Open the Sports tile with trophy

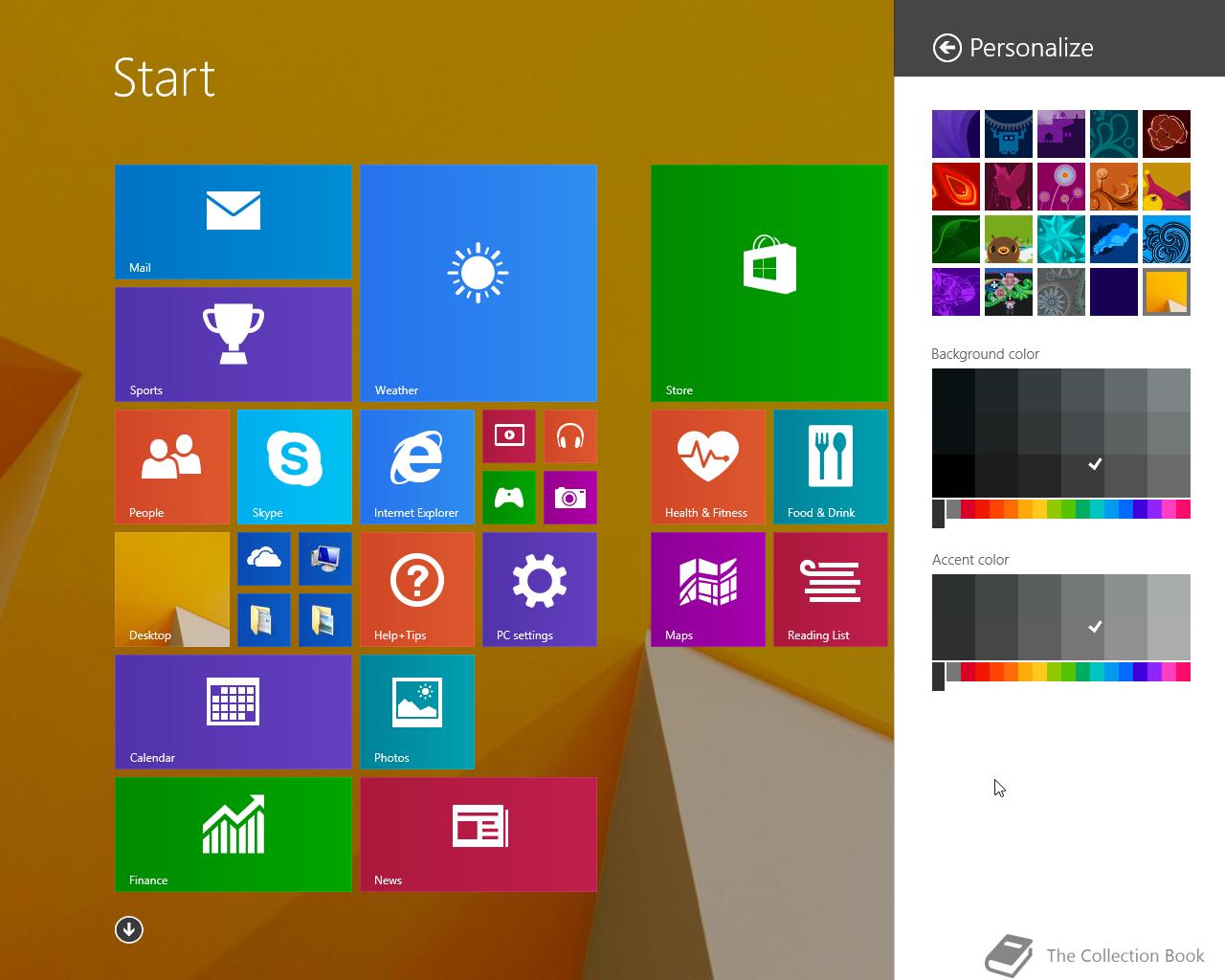234,345
